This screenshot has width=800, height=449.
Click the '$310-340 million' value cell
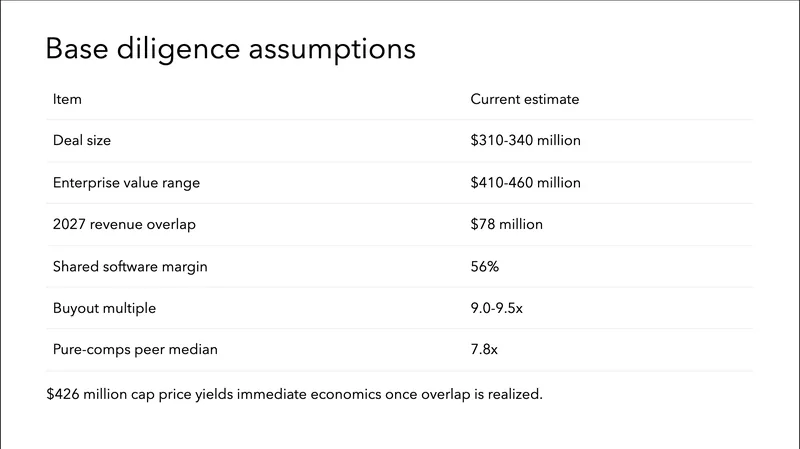[x=525, y=141]
